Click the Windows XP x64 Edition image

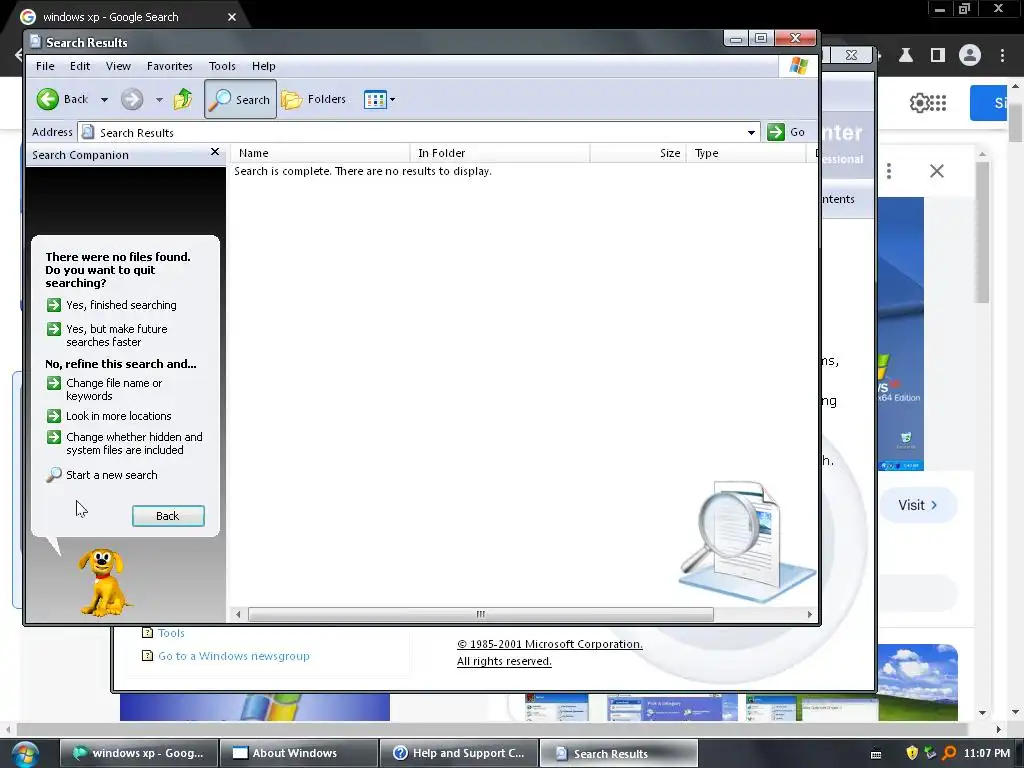tap(901, 333)
